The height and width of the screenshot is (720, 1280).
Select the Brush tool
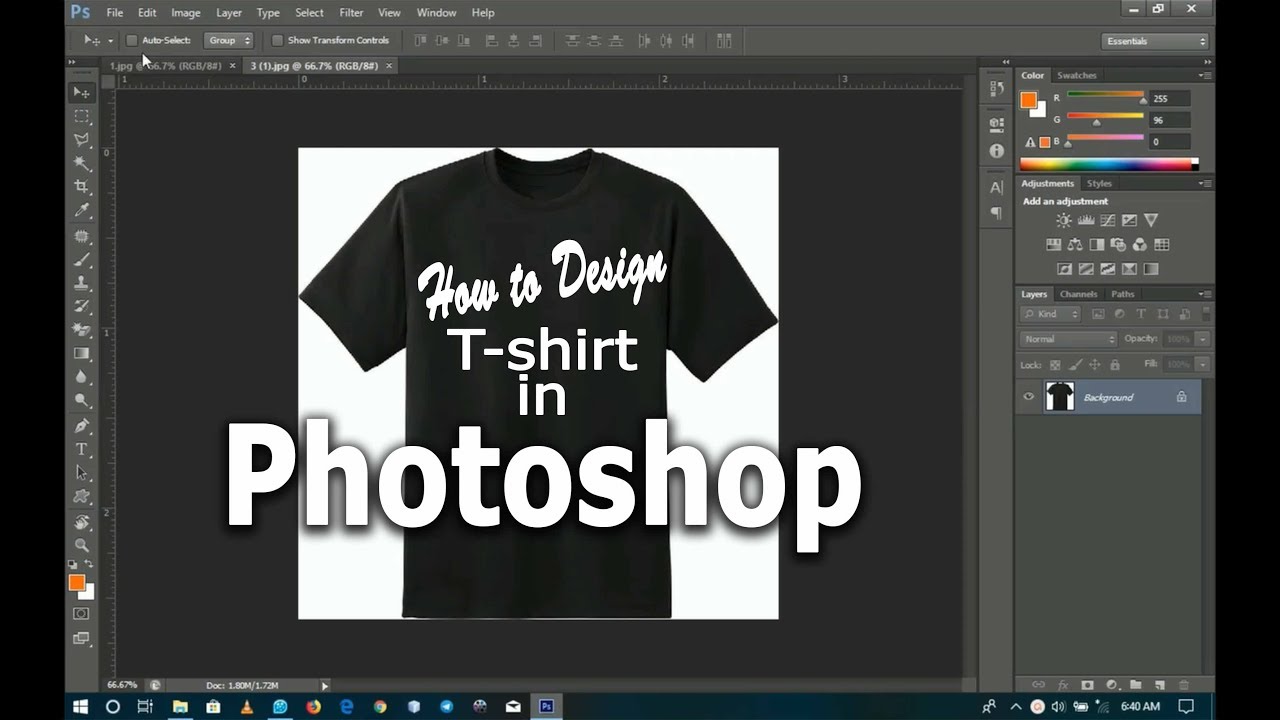point(81,260)
